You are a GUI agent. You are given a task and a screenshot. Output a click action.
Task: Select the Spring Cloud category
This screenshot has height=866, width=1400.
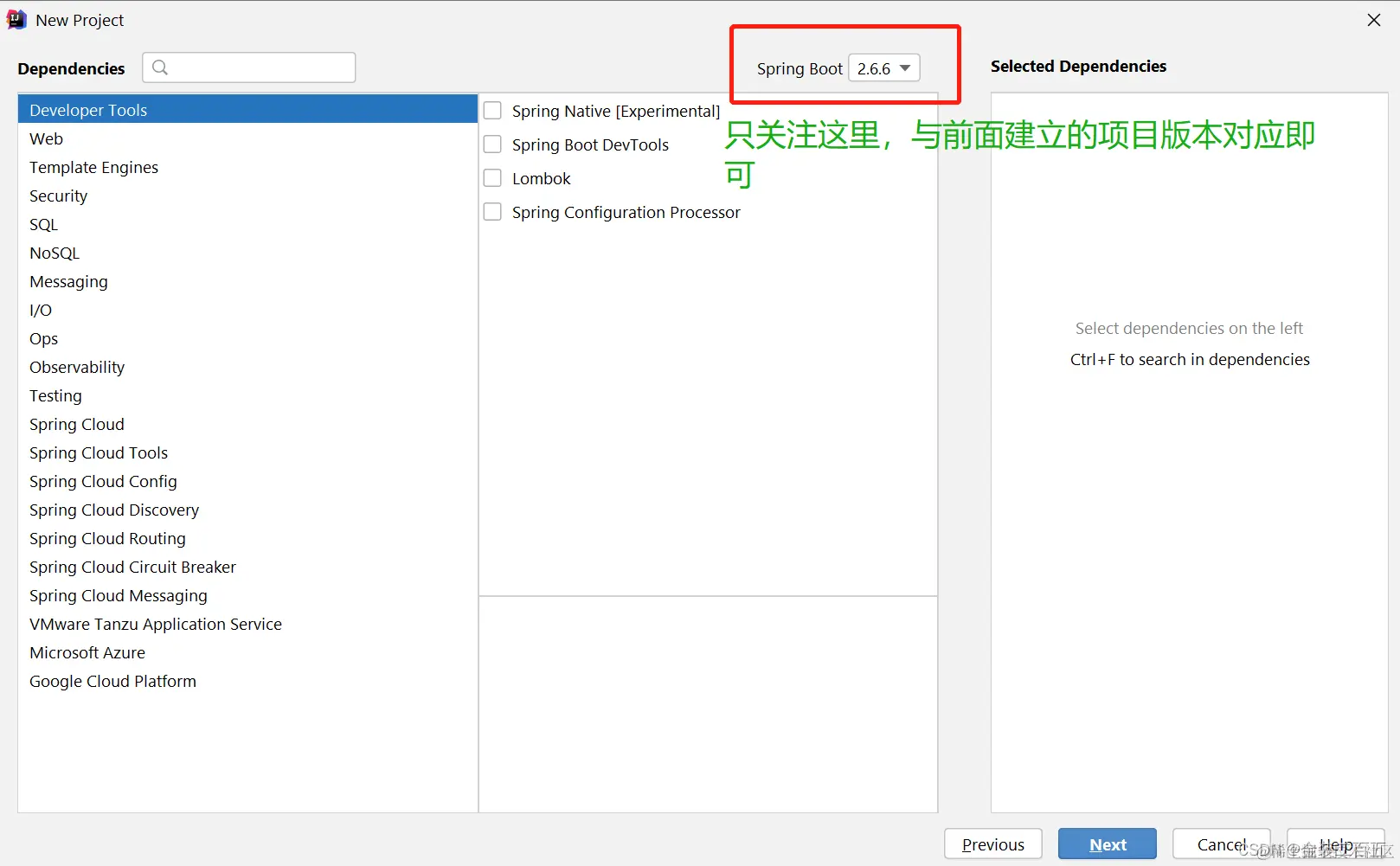point(247,424)
